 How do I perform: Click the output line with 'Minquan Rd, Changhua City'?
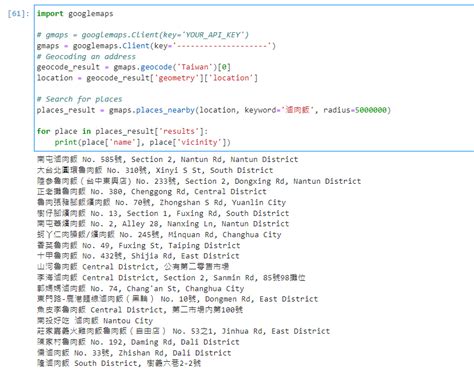(159, 235)
